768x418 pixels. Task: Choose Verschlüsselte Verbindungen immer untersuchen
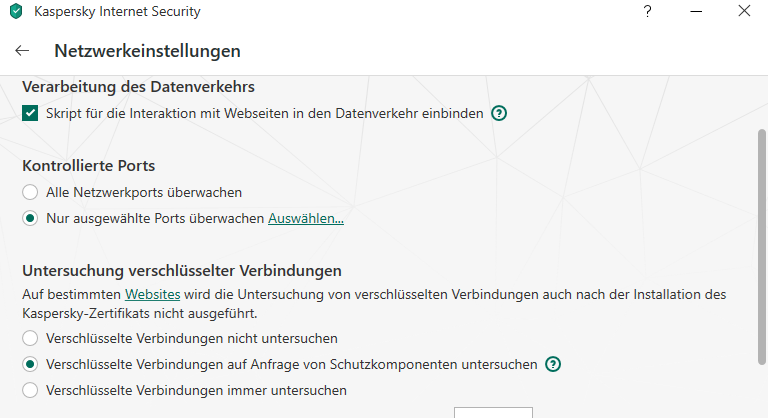coord(30,390)
